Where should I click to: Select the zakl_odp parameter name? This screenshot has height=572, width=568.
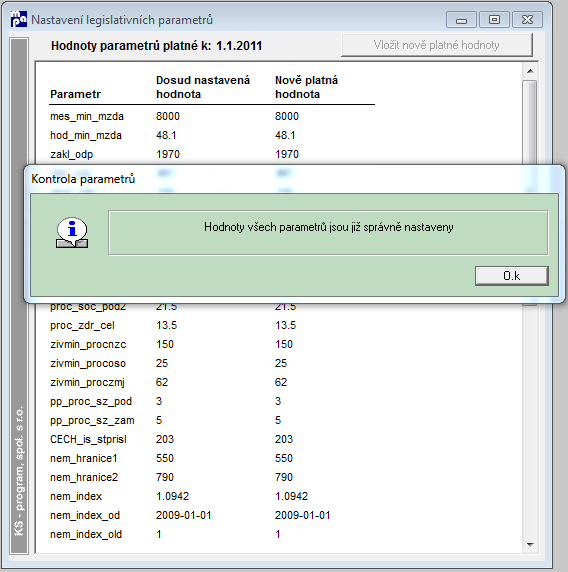[x=72, y=155]
